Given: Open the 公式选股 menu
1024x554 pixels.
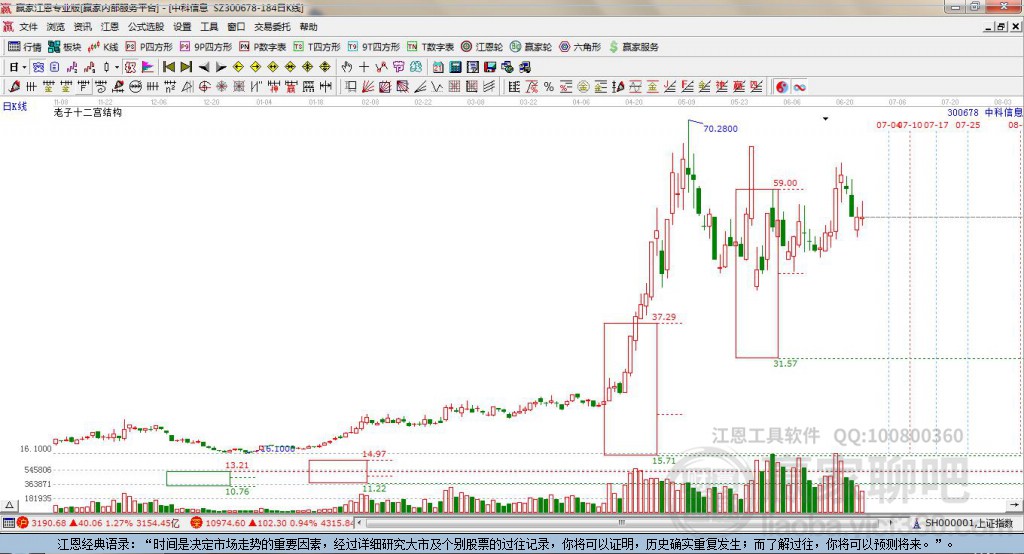Looking at the screenshot, I should pos(146,27).
